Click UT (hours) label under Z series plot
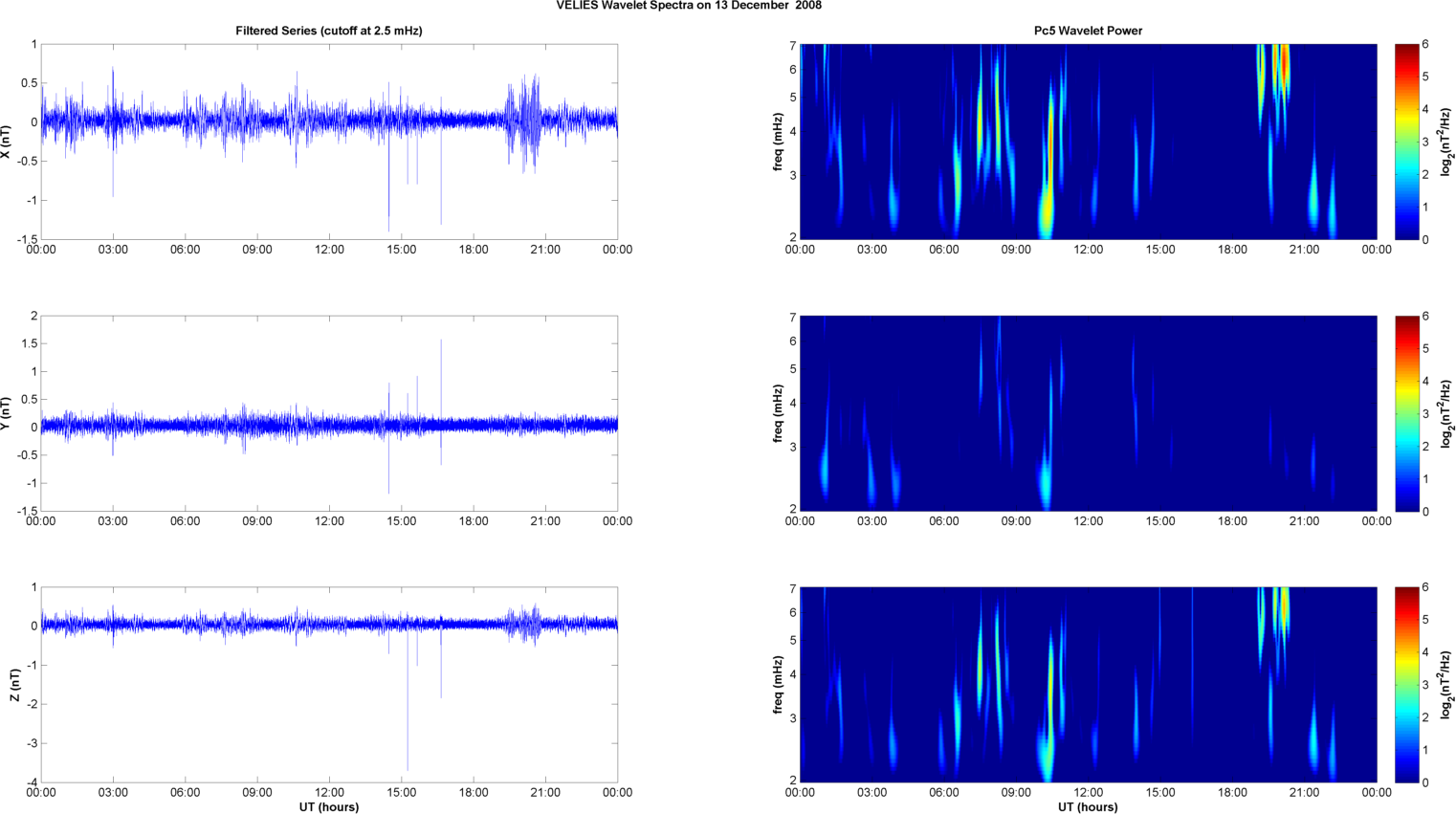This screenshot has width=1456, height=814. [x=329, y=807]
